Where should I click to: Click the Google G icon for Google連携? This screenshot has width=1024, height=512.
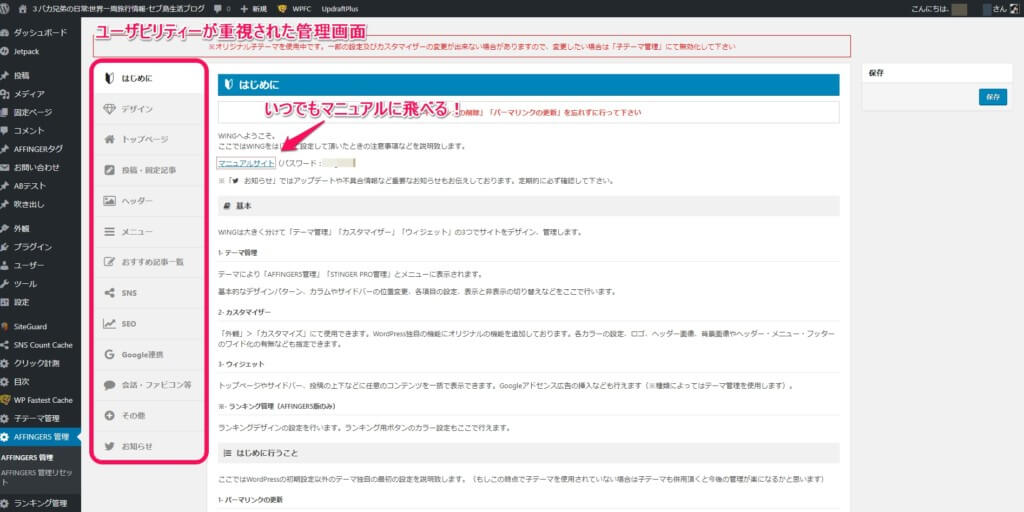110,355
